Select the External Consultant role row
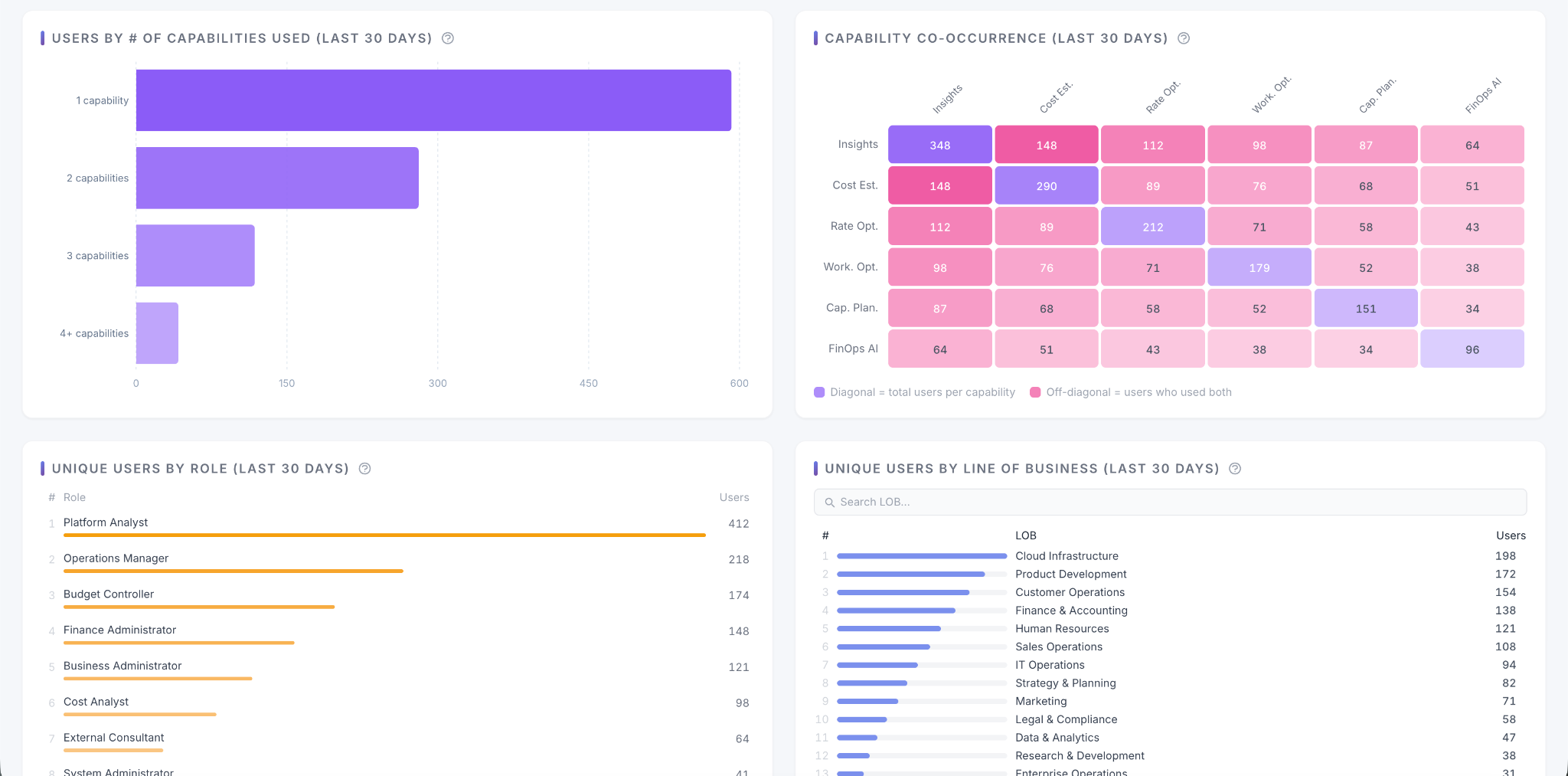 398,742
